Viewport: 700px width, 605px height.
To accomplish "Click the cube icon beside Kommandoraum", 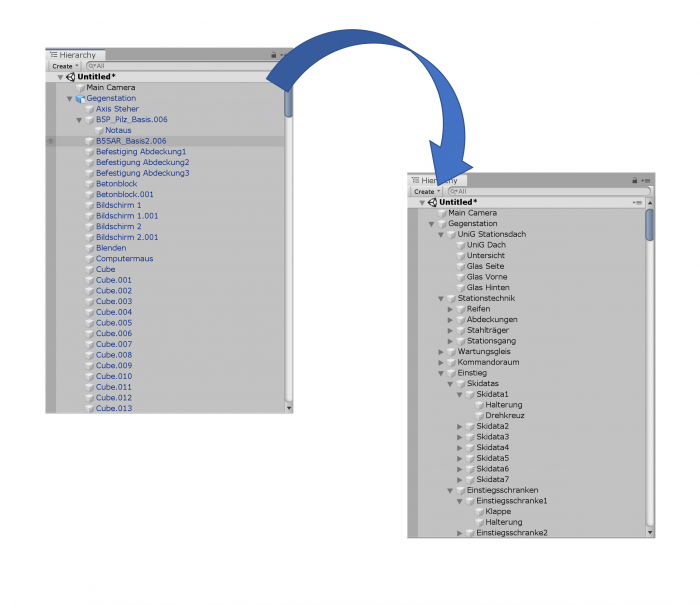I will pyautogui.click(x=451, y=362).
